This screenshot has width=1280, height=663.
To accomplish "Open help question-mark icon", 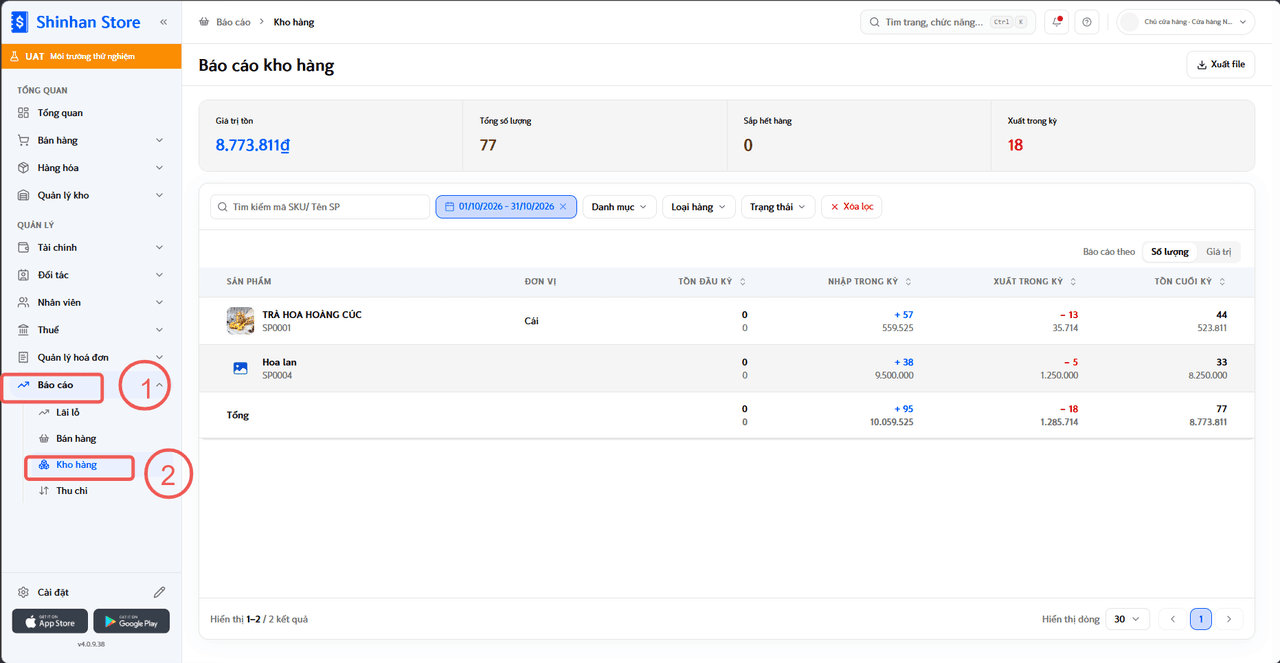I will pyautogui.click(x=1087, y=22).
